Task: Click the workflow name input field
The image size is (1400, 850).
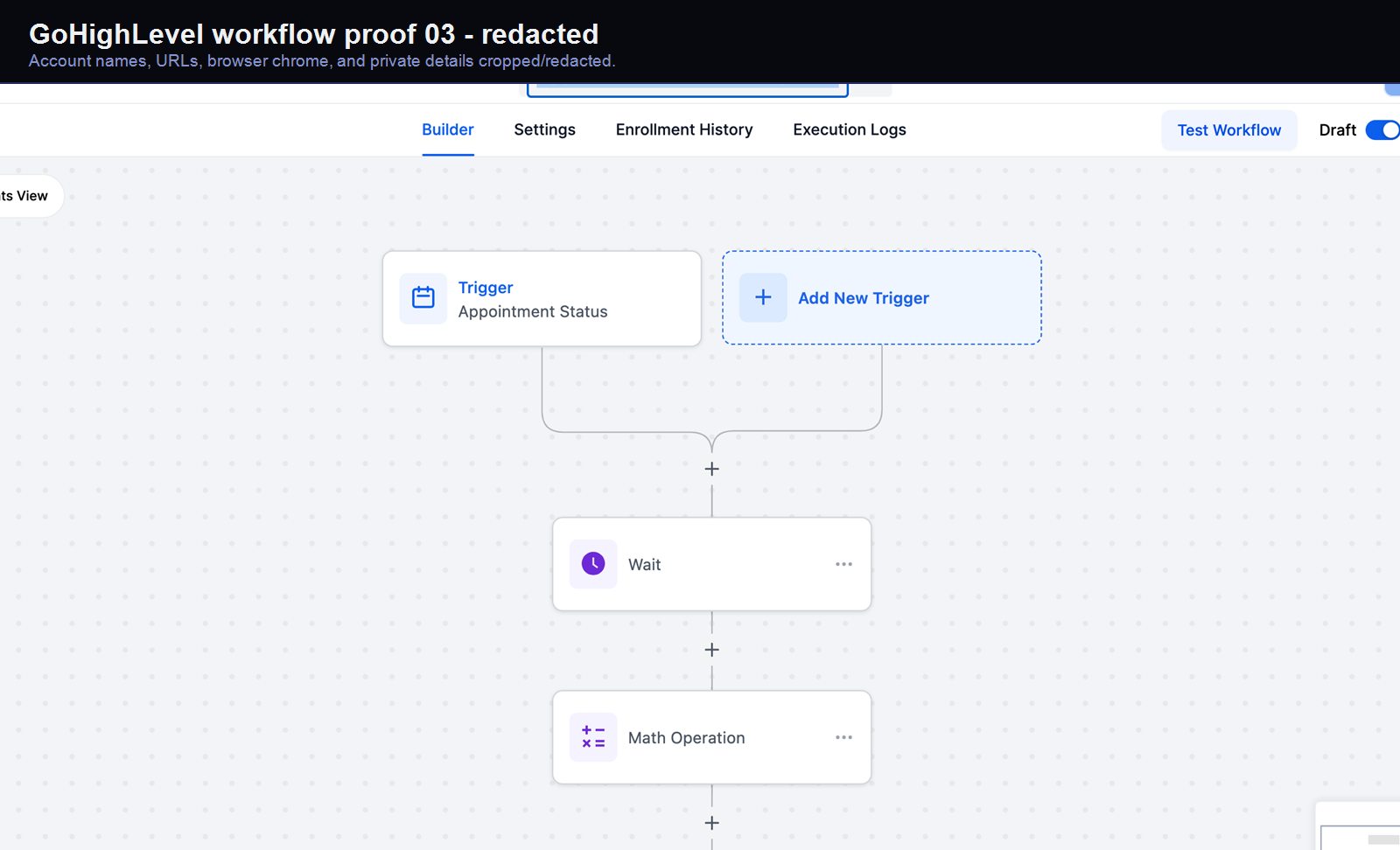Action: (x=688, y=89)
